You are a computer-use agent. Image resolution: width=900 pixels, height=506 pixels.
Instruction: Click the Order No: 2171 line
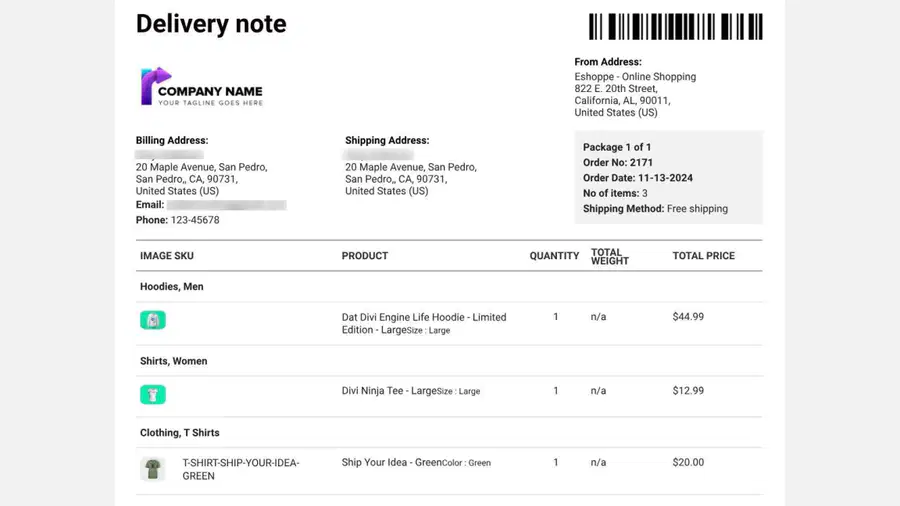[618, 162]
